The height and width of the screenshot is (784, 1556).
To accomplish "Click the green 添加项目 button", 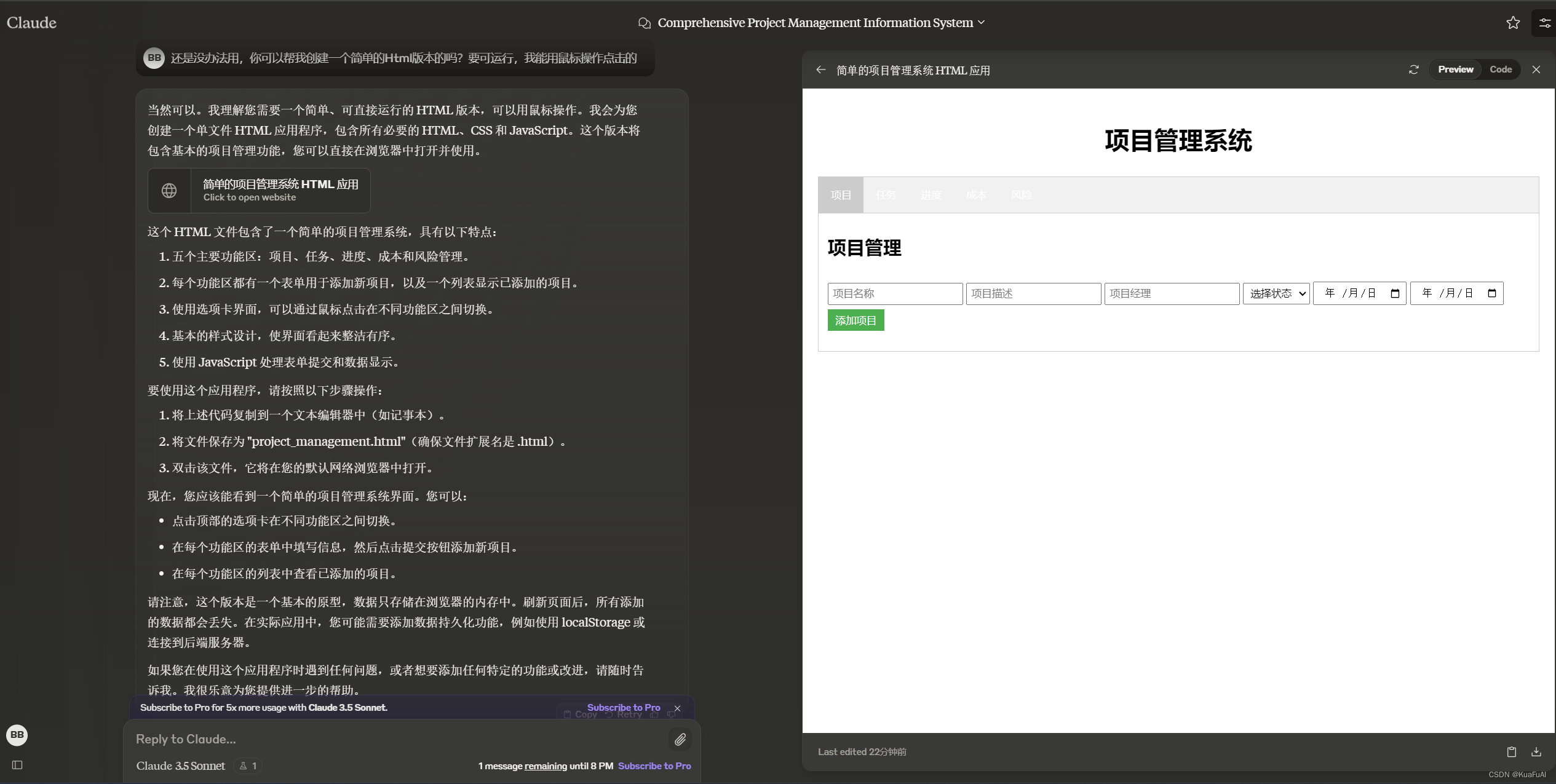I will point(855,320).
